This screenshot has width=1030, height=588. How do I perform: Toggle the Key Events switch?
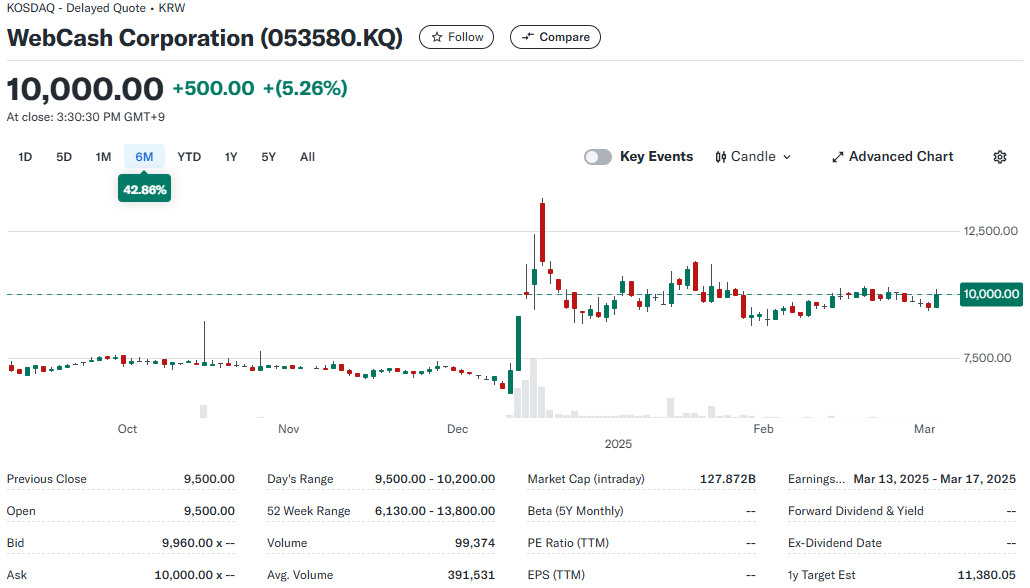point(598,157)
